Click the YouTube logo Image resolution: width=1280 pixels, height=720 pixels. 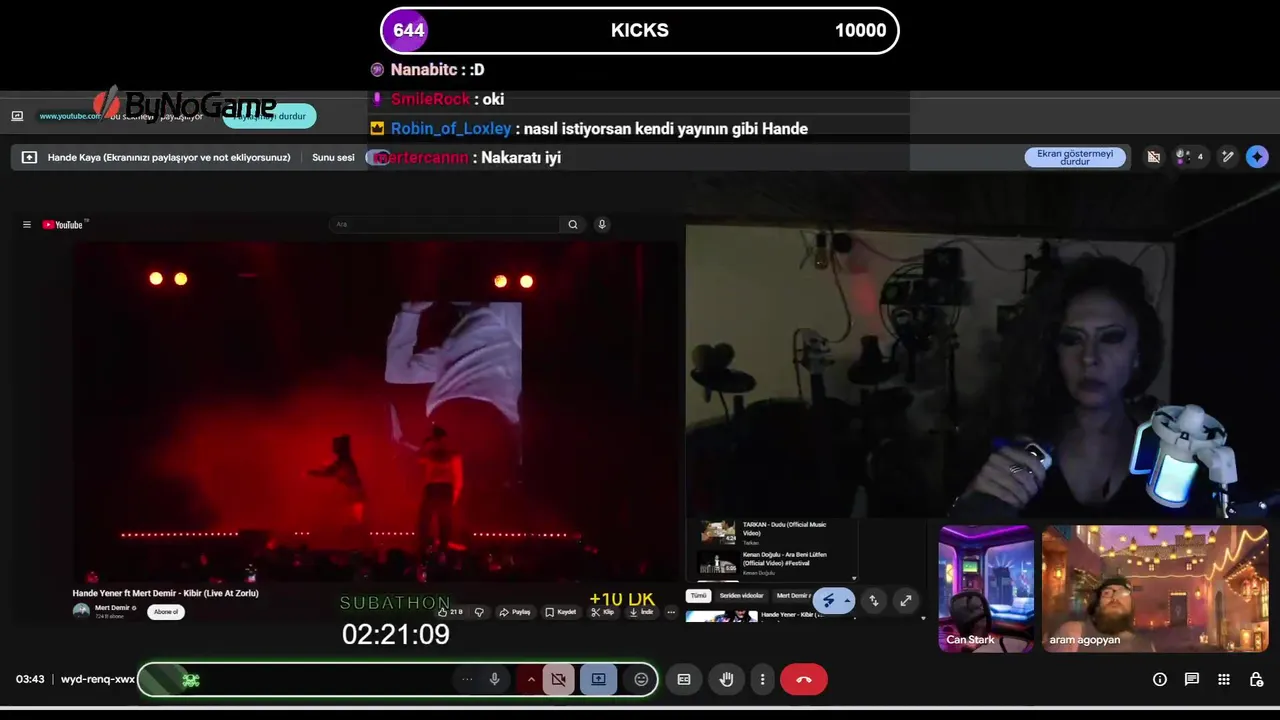tap(64, 224)
